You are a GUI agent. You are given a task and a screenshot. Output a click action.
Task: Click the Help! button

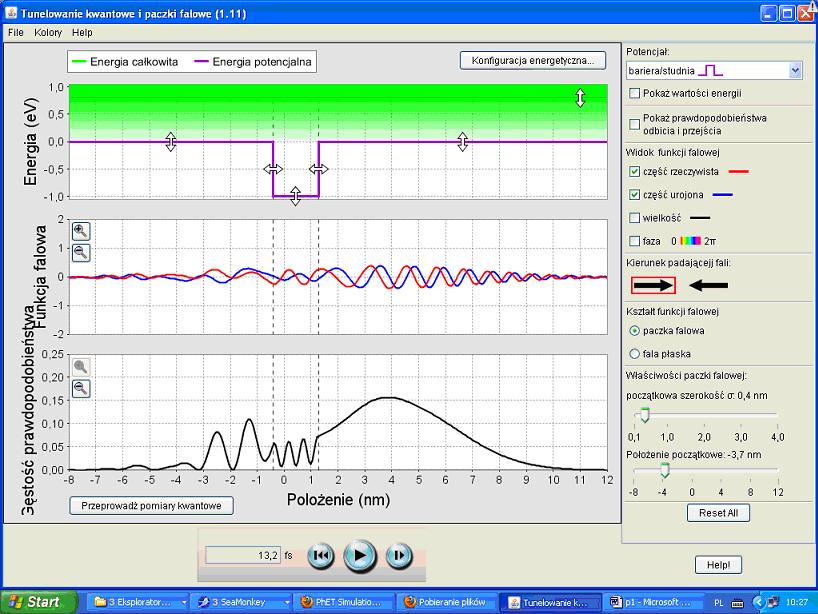pos(718,564)
